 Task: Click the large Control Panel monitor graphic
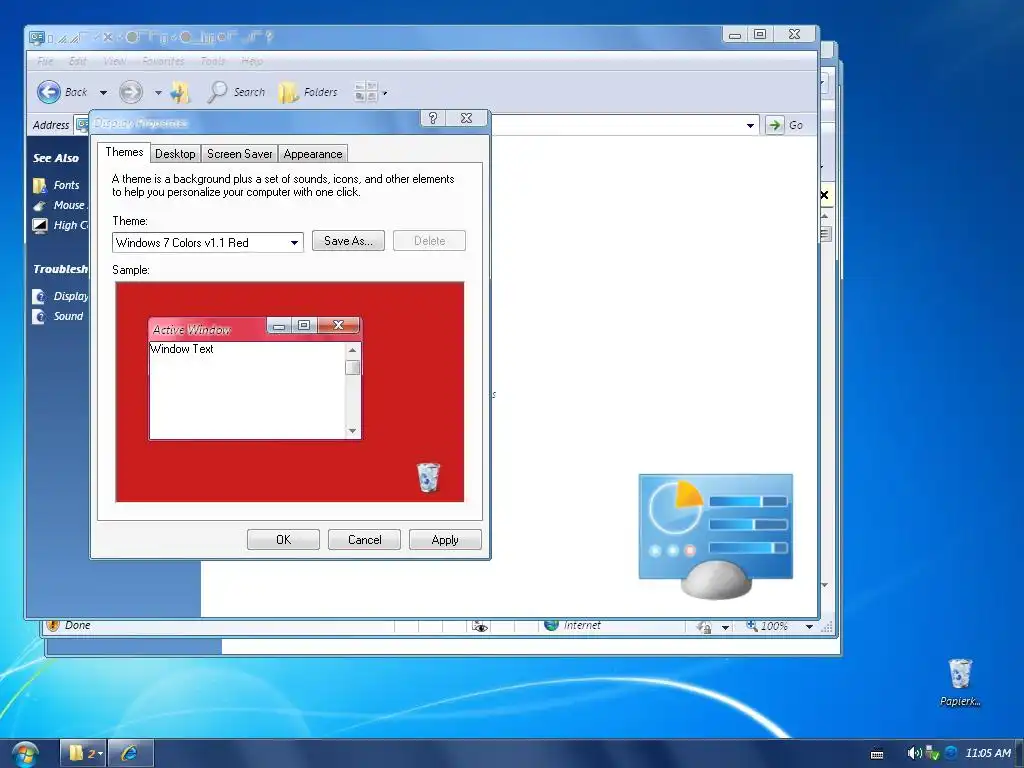716,536
